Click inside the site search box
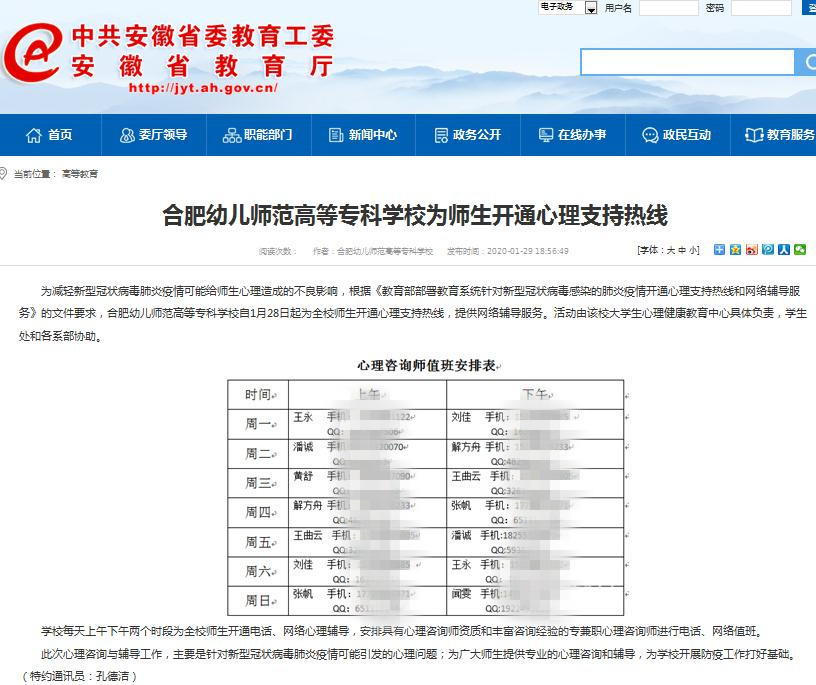 coord(687,62)
